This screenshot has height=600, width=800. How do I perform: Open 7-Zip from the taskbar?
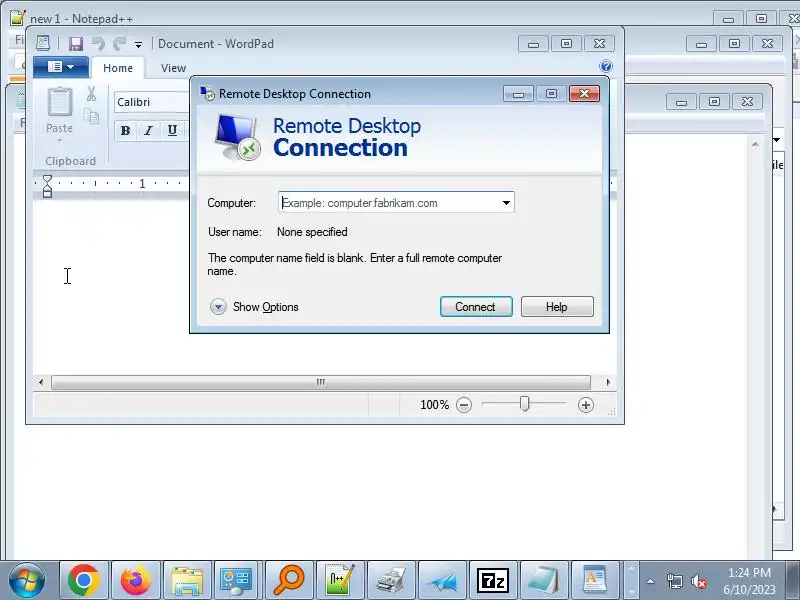[x=493, y=580]
